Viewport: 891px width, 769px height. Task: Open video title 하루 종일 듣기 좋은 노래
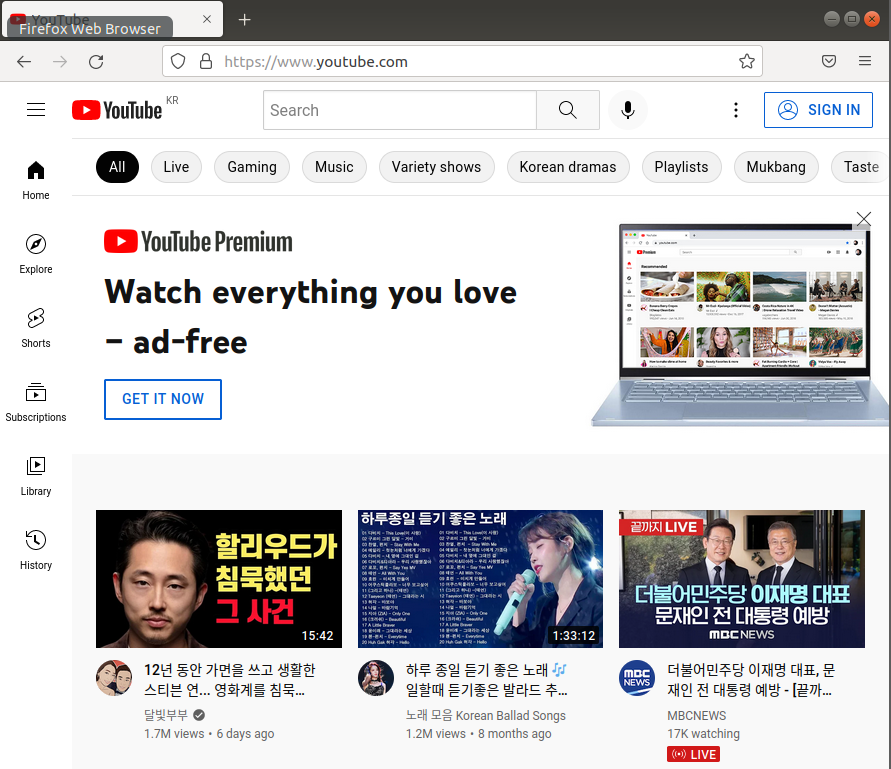pos(486,680)
